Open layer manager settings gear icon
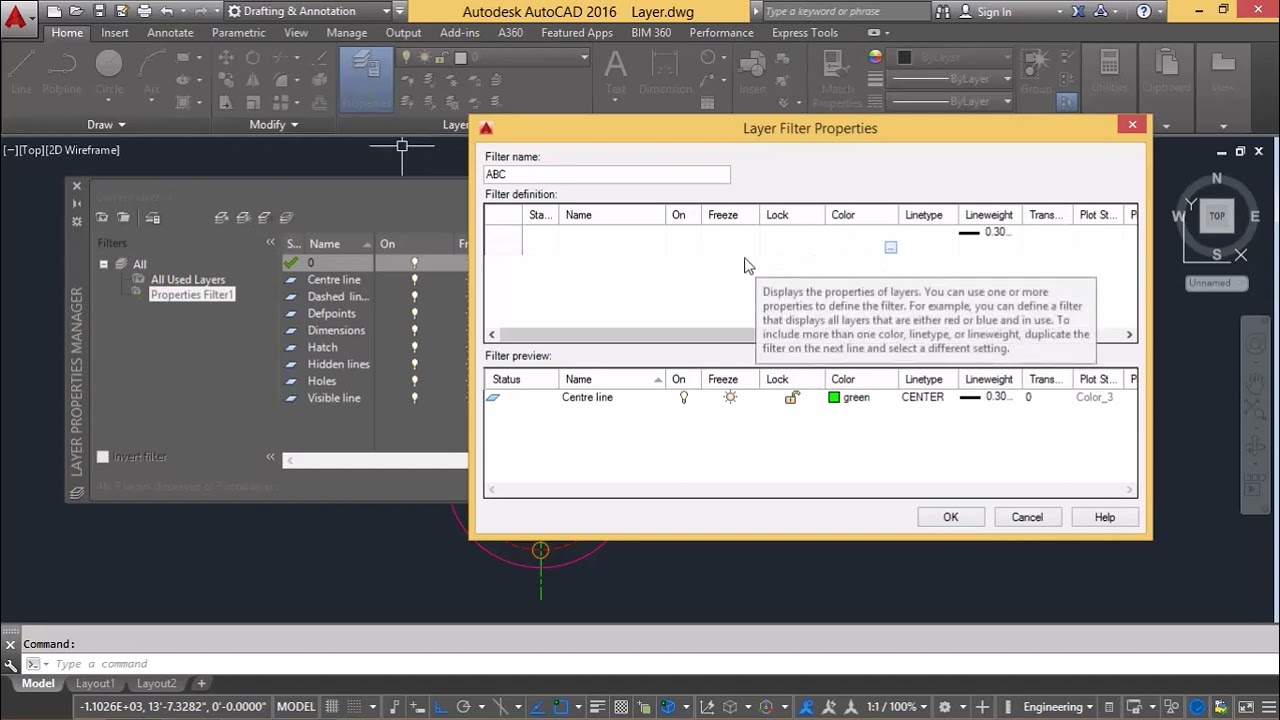The image size is (1280, 720). point(77,221)
